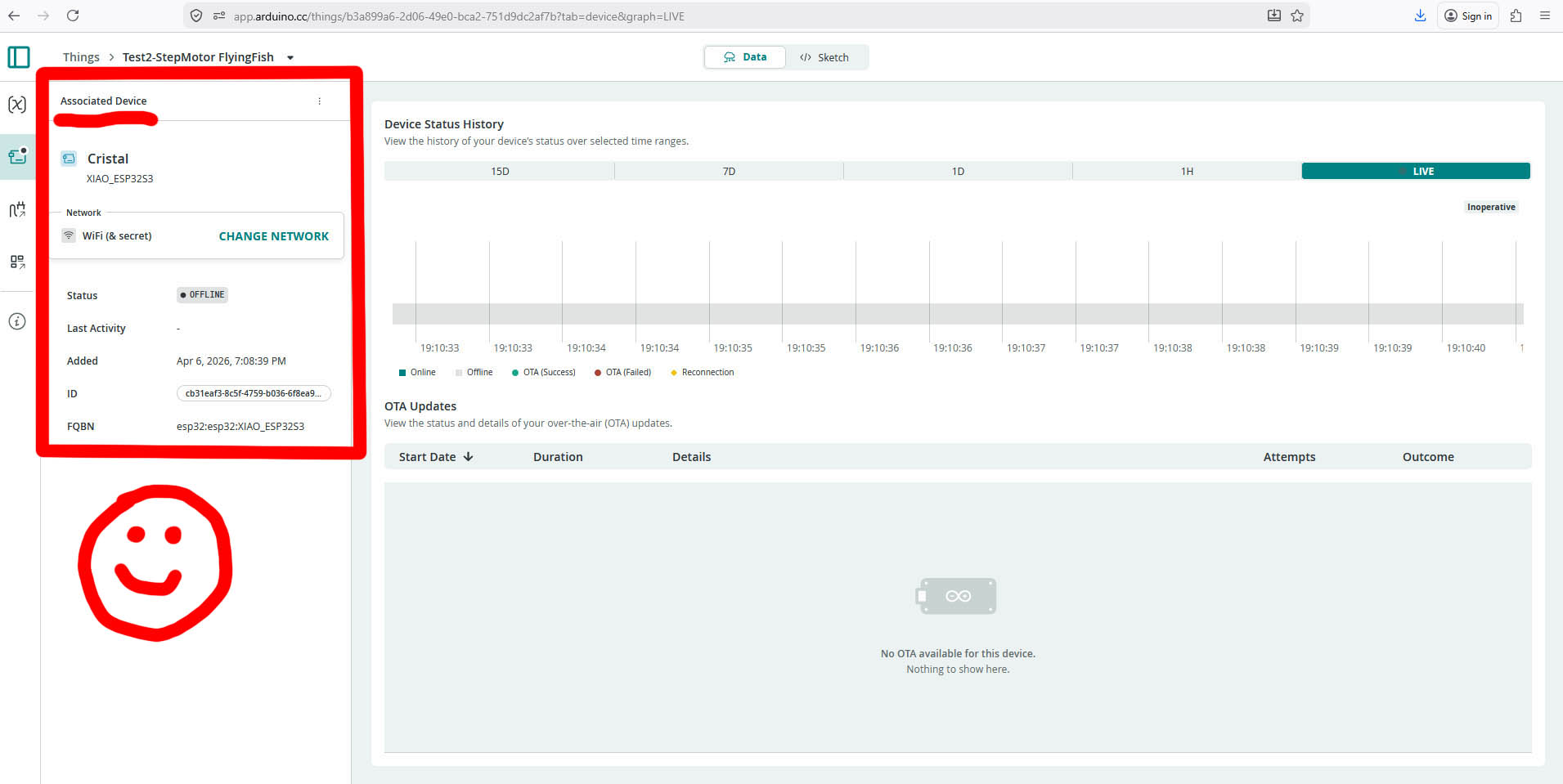Screen dimensions: 1563x784
Task: Switch to the Data tab
Action: tap(745, 57)
